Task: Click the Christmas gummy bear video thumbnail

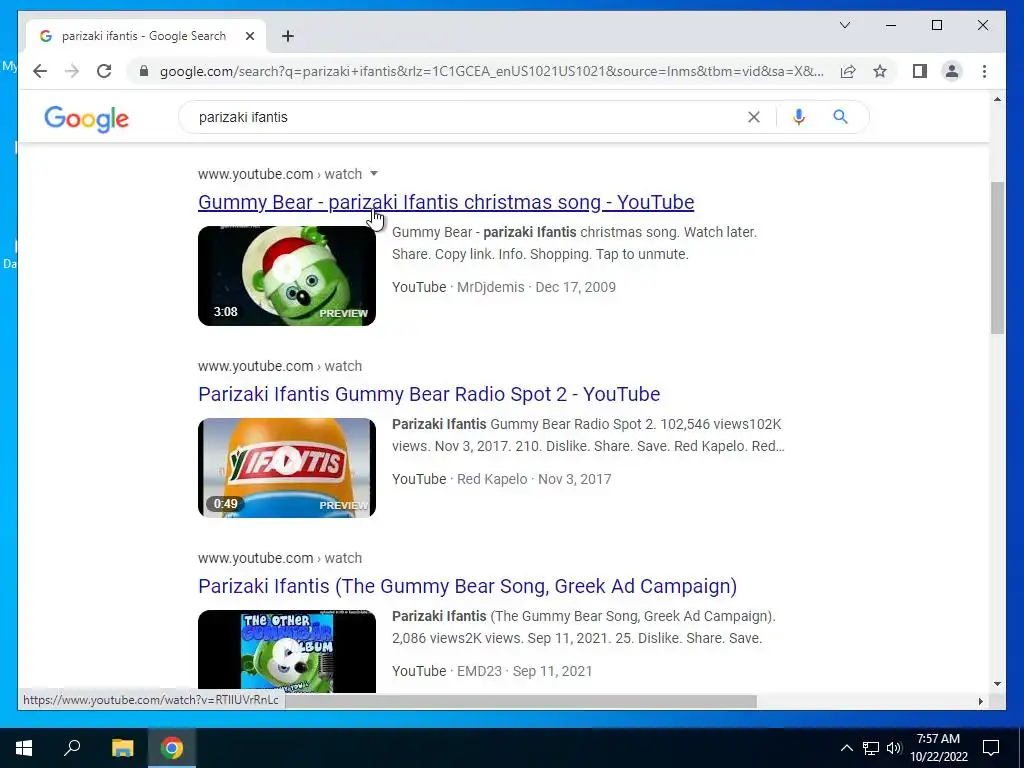Action: (x=287, y=276)
